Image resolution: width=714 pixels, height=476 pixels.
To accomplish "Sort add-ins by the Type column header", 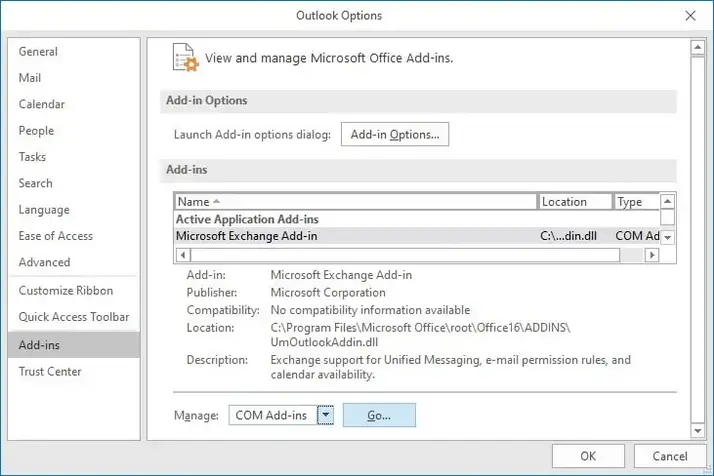I will [636, 202].
